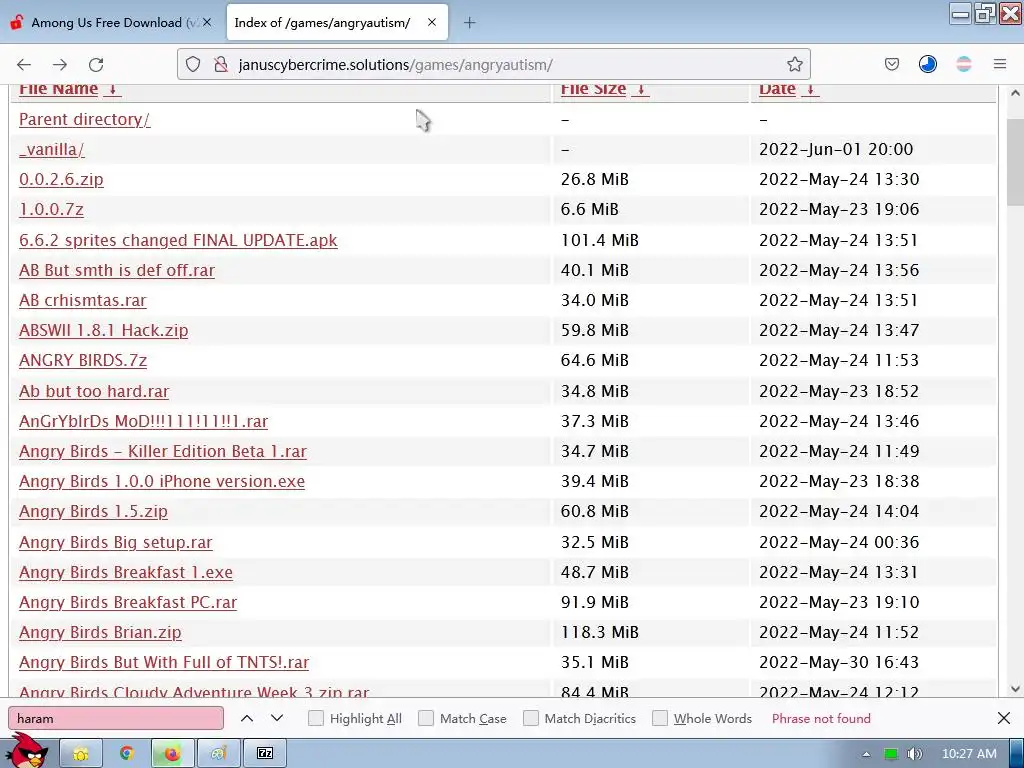Click the arrow next to File Name
The height and width of the screenshot is (768, 1024).
point(112,89)
